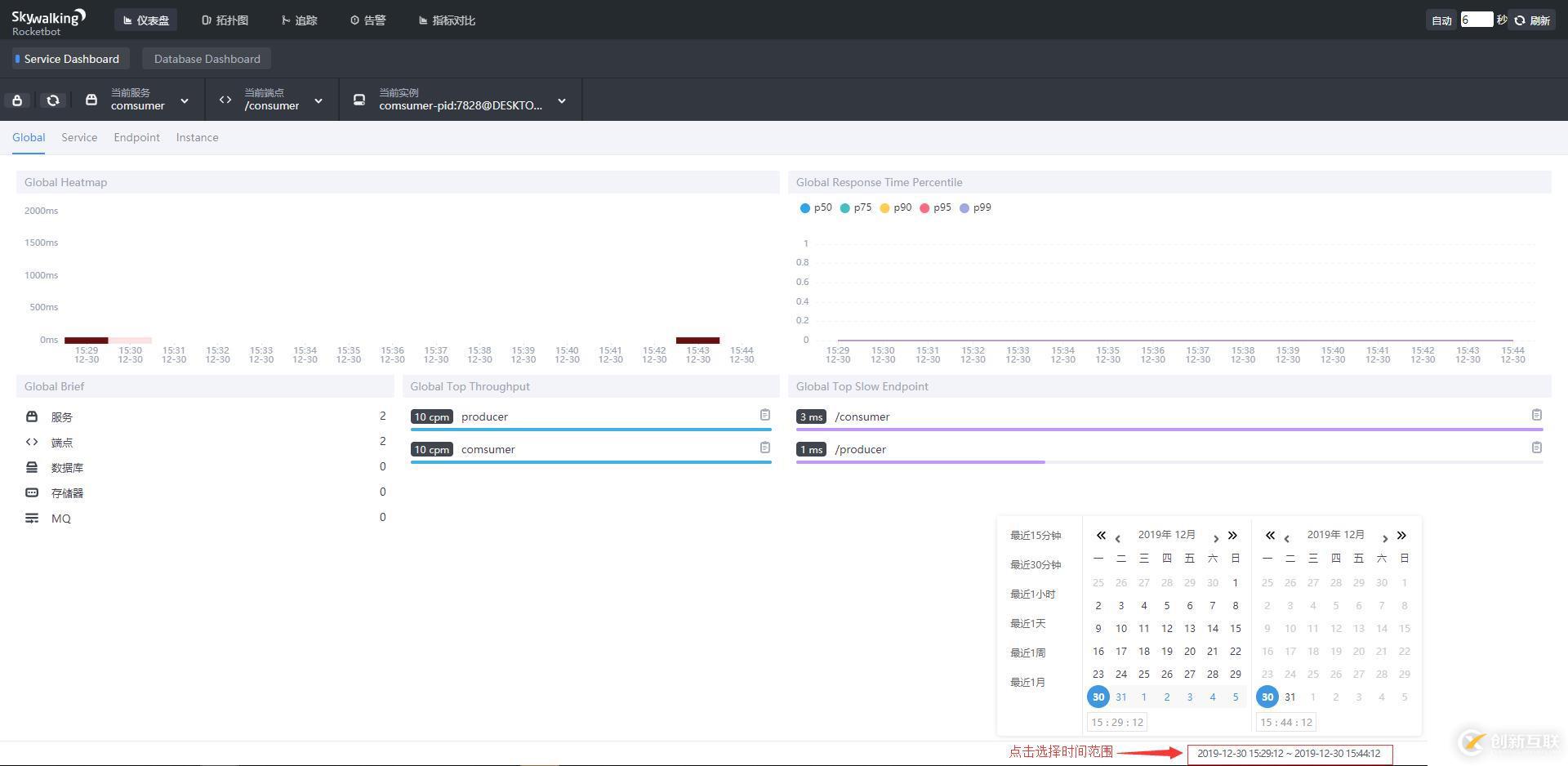This screenshot has width=1568, height=766.
Task: Toggle the 自动 auto-refresh button
Action: pos(1441,20)
